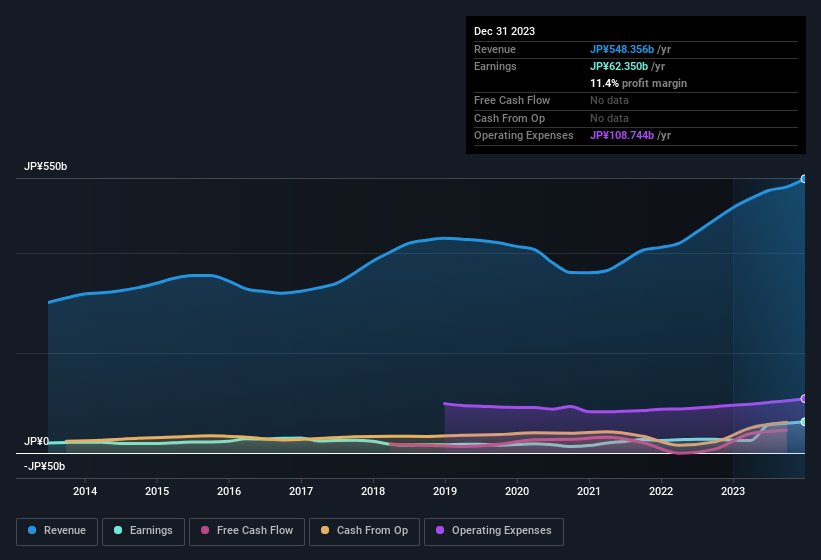Select the 2019 label on the x-axis
The height and width of the screenshot is (560, 821).
[x=445, y=491]
